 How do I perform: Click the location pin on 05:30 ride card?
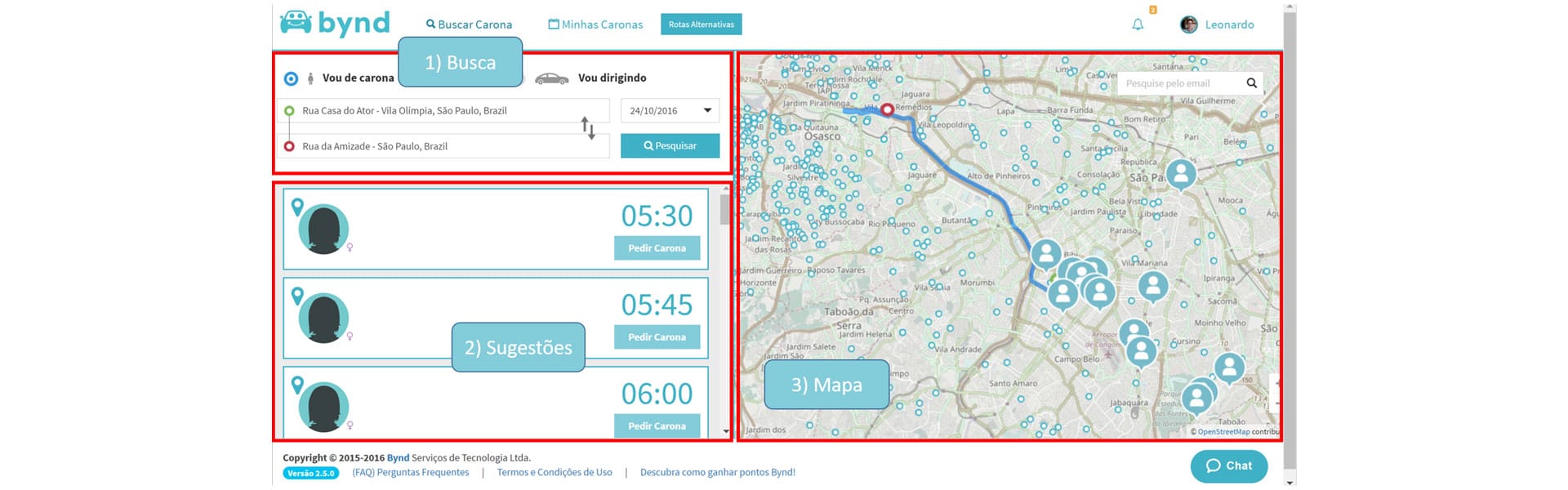(x=297, y=207)
